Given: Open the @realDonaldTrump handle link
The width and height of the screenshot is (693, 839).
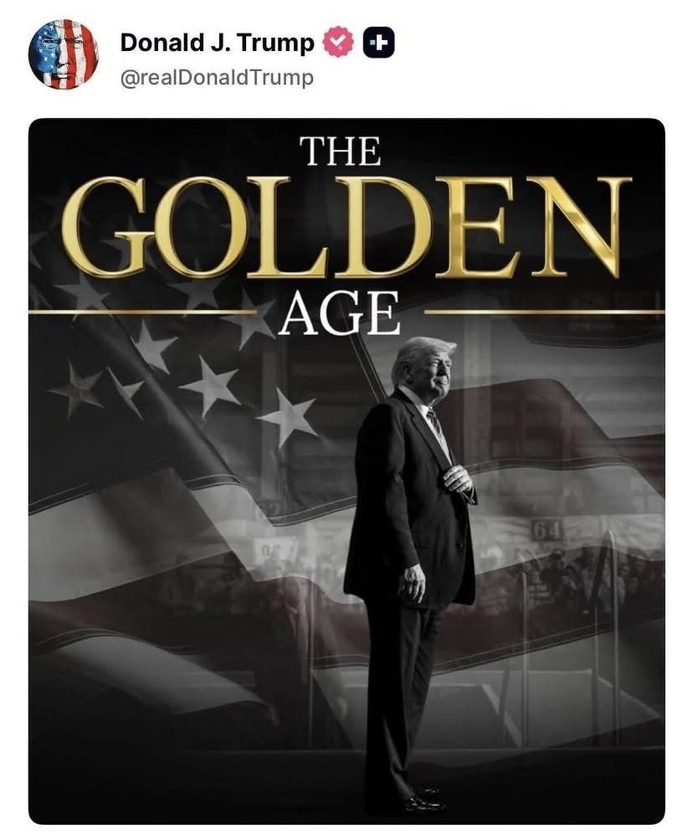Looking at the screenshot, I should [x=216, y=76].
